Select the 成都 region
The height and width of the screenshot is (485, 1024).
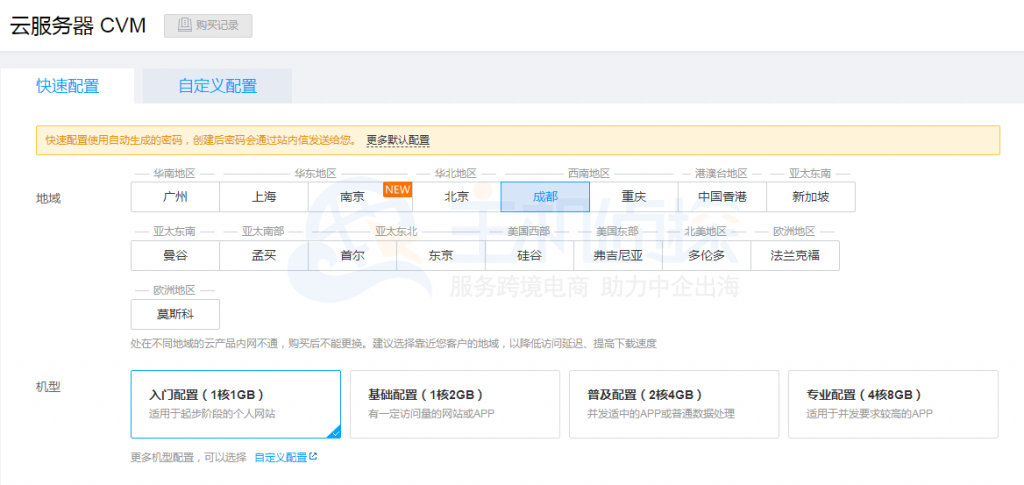[x=545, y=196]
